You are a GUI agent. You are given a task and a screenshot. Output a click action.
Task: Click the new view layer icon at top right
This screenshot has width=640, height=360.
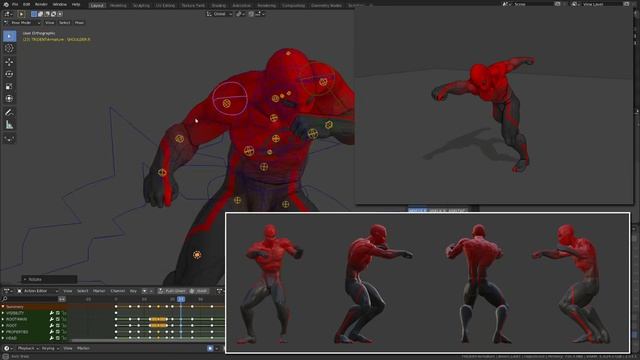coord(627,4)
